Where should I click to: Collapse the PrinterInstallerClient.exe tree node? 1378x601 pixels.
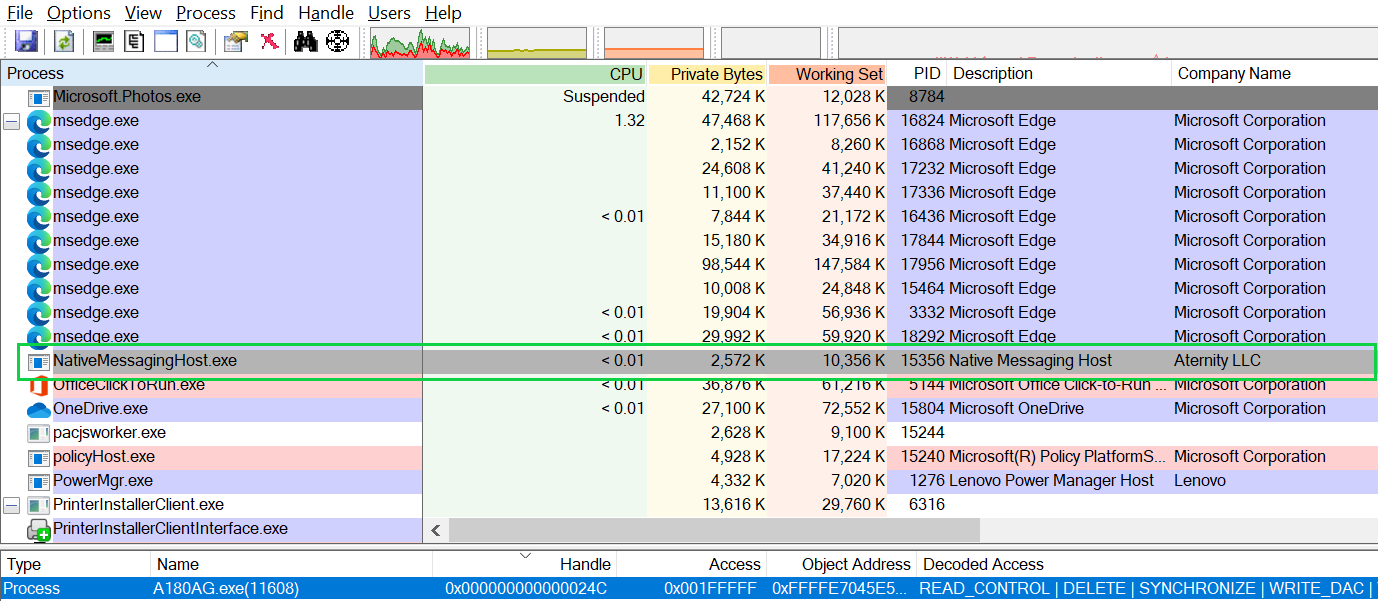click(x=12, y=505)
